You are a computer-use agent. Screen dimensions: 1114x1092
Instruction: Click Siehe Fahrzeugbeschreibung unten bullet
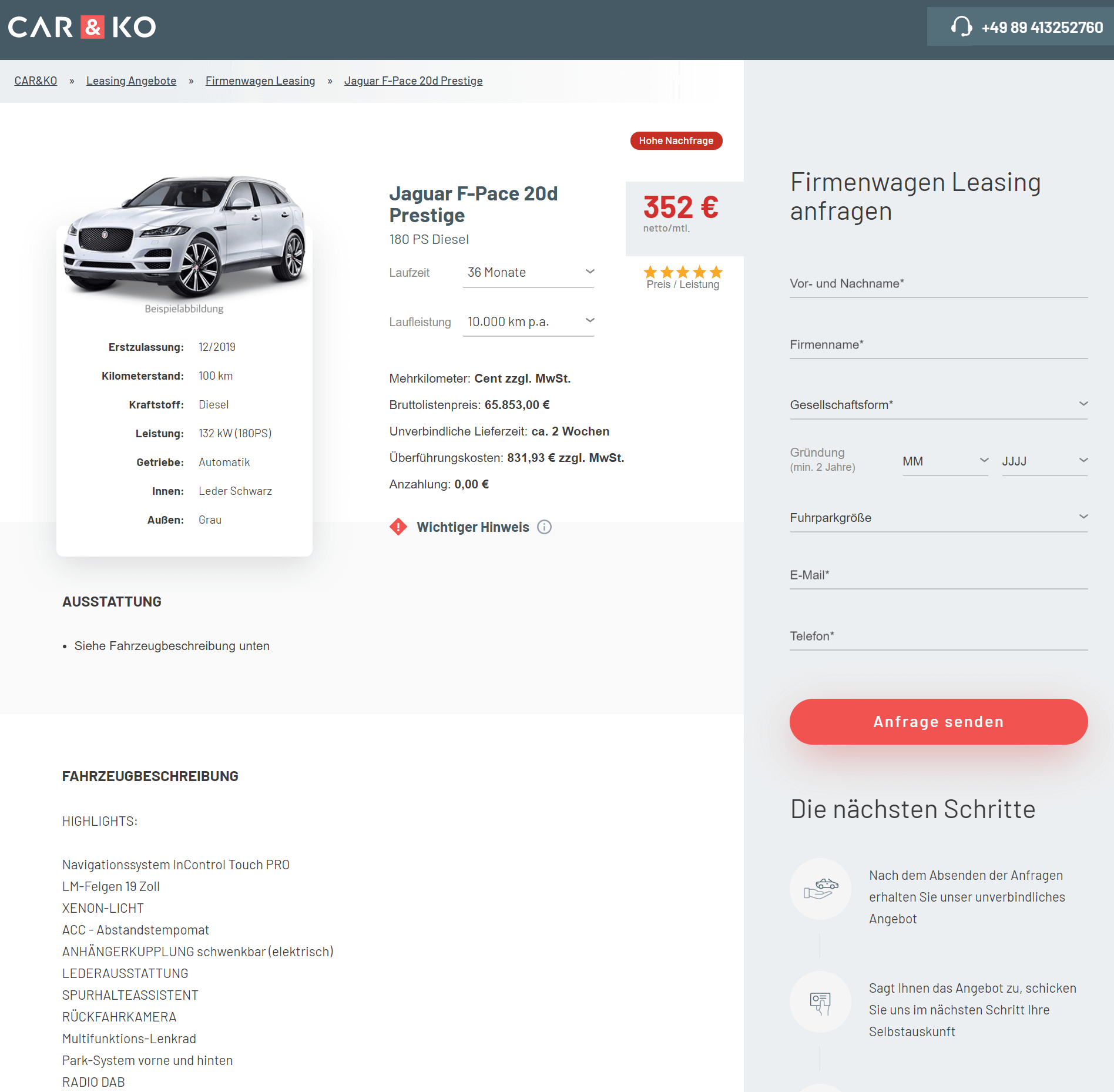click(172, 646)
